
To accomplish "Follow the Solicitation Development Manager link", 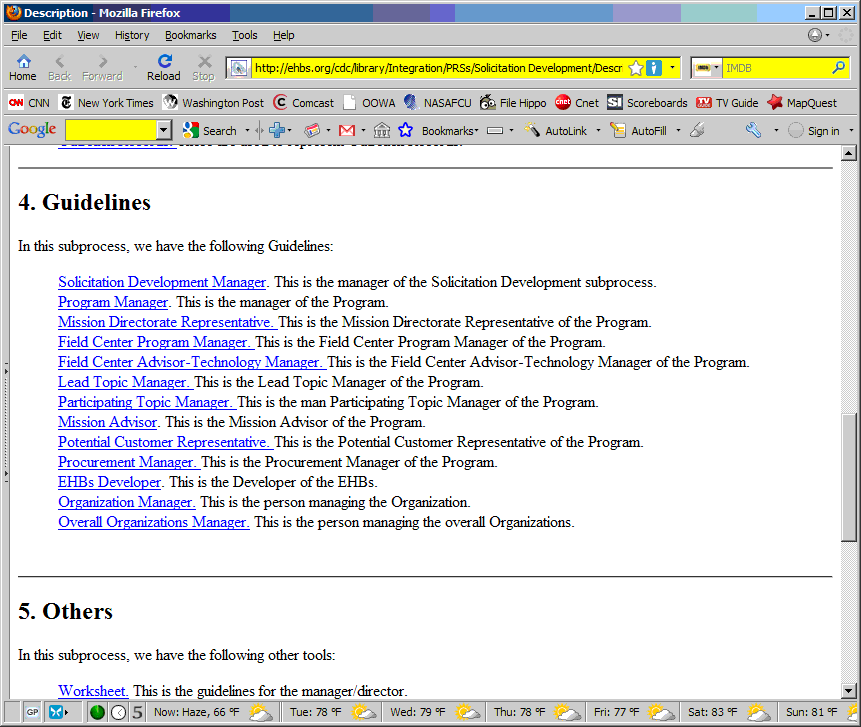I will tap(162, 282).
